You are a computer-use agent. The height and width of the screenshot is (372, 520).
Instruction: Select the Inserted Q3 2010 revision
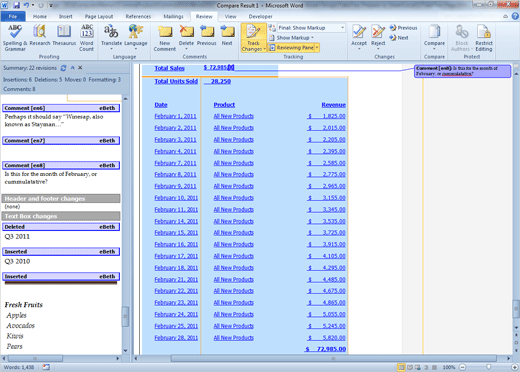pyautogui.click(x=61, y=252)
